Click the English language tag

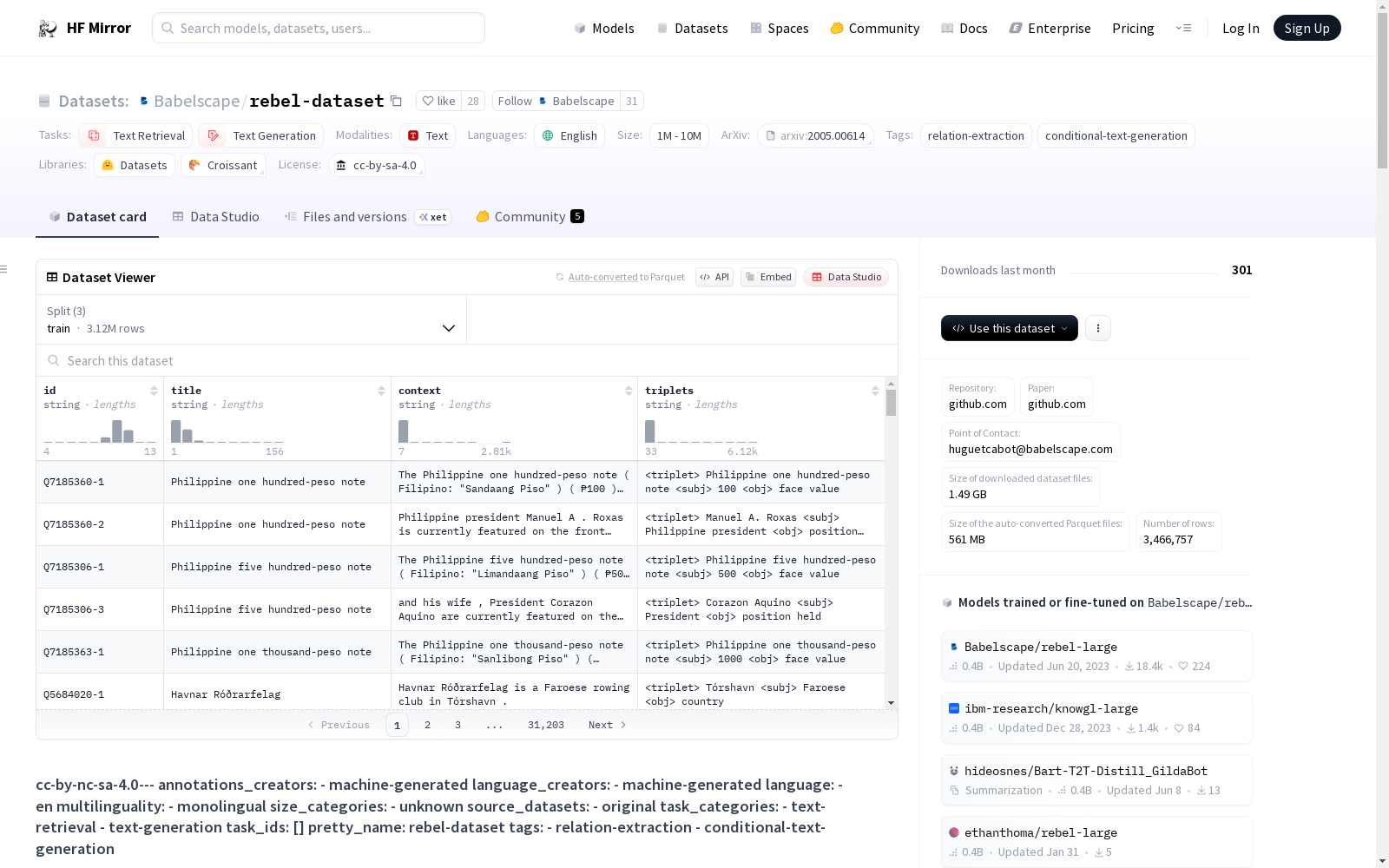coord(569,135)
